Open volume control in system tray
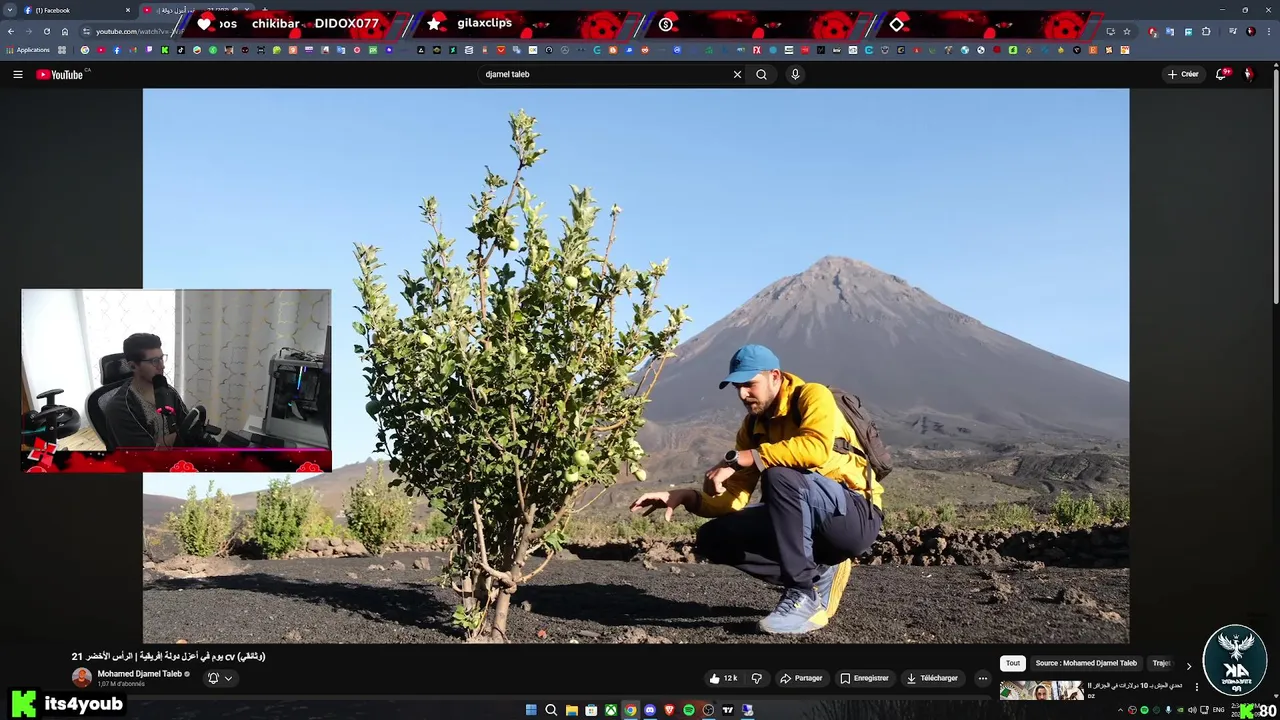The width and height of the screenshot is (1280, 720). click(x=1192, y=710)
